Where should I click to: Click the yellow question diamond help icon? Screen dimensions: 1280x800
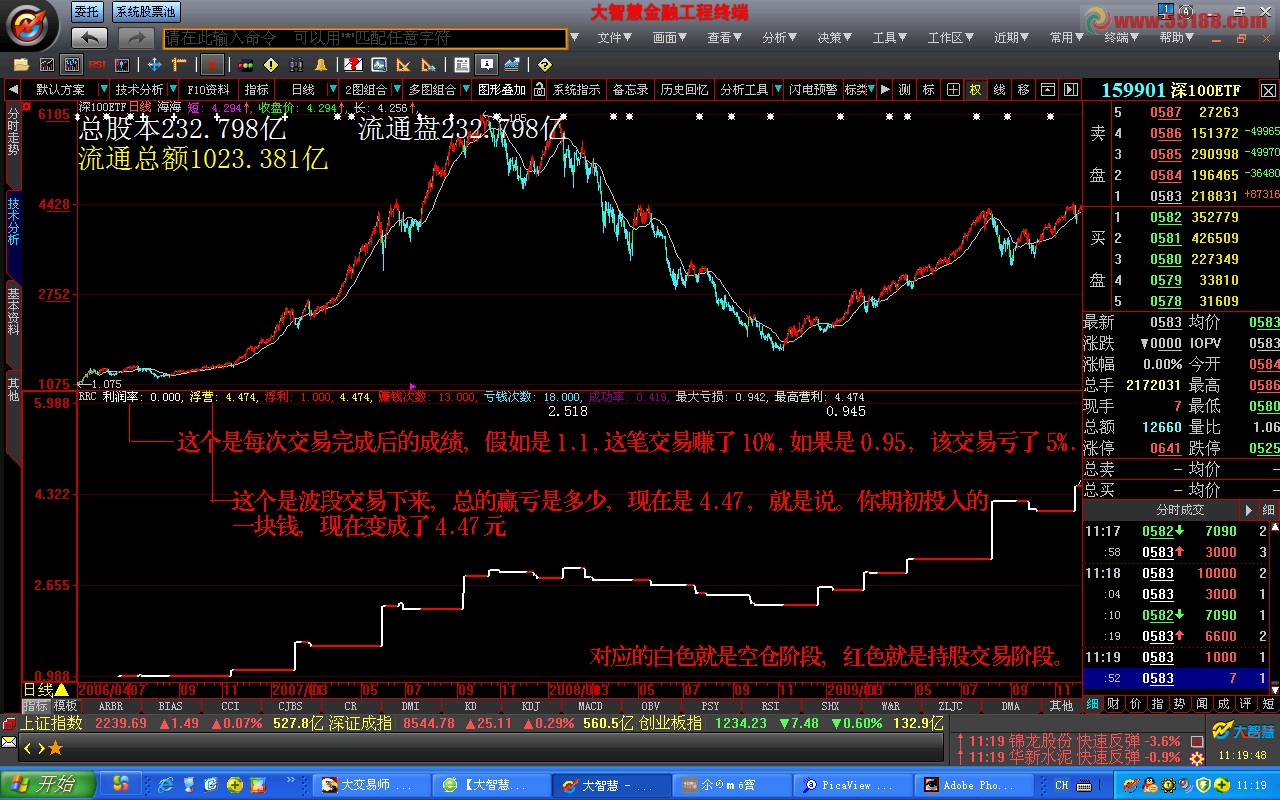click(544, 65)
